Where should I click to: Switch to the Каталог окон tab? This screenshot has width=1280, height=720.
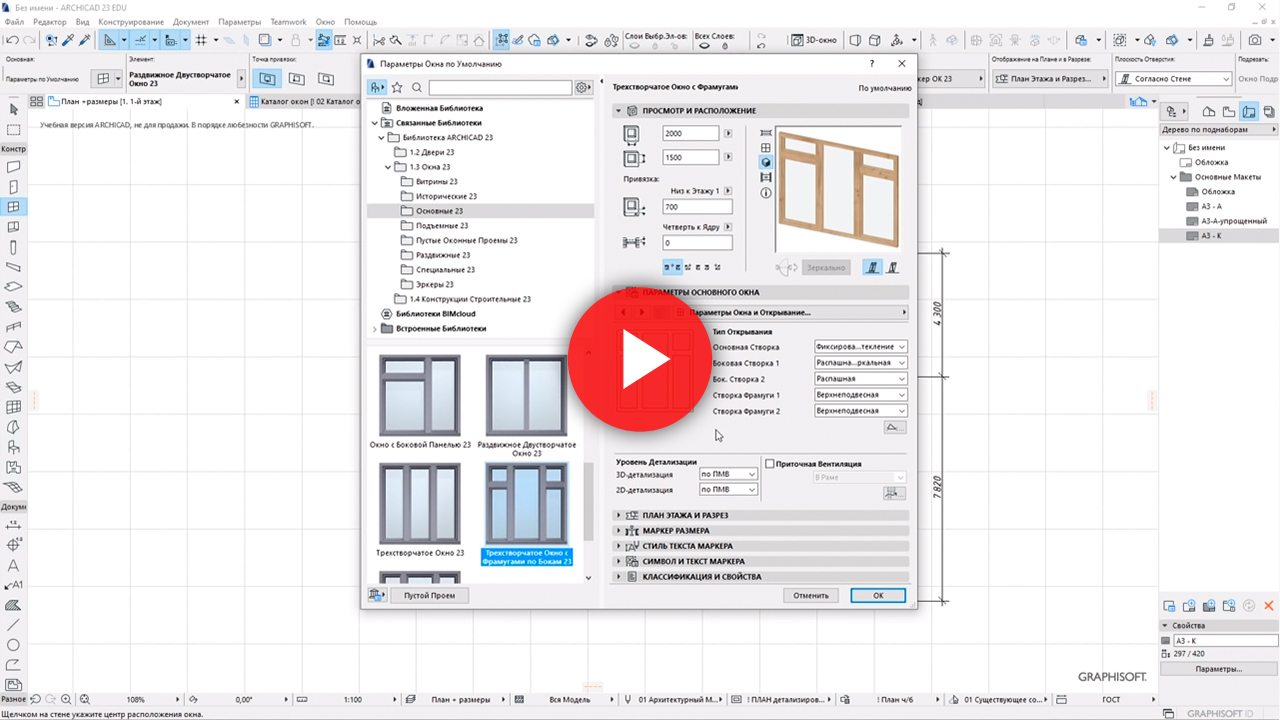tap(303, 102)
